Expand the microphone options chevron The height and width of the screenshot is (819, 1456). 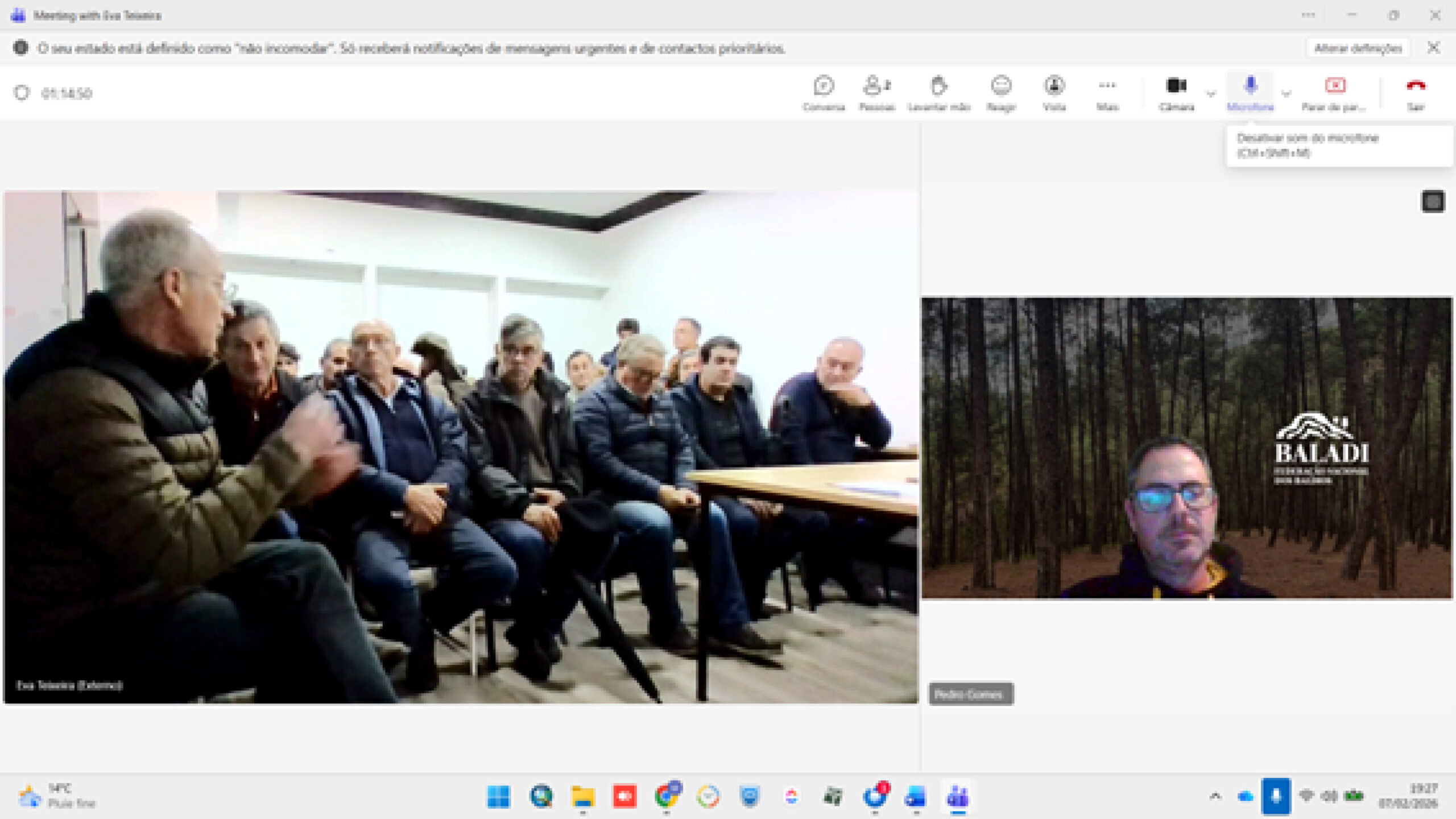tap(1286, 94)
